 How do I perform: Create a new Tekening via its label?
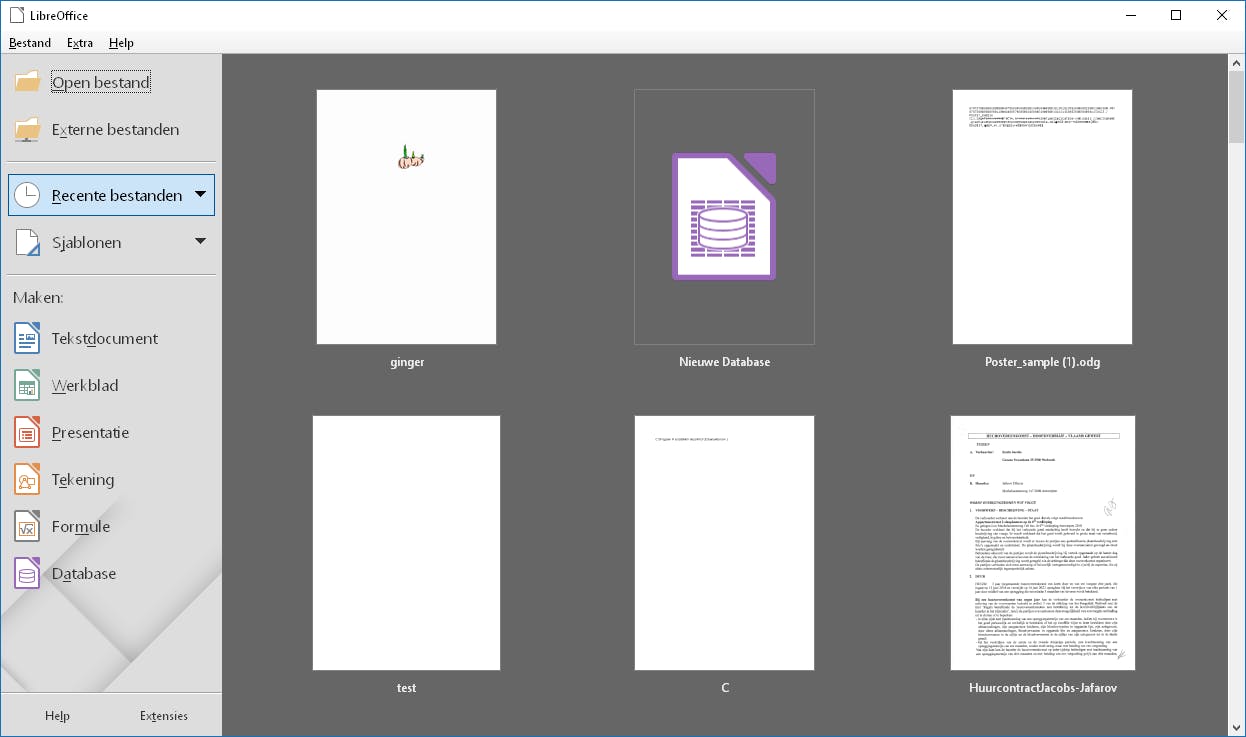click(83, 480)
